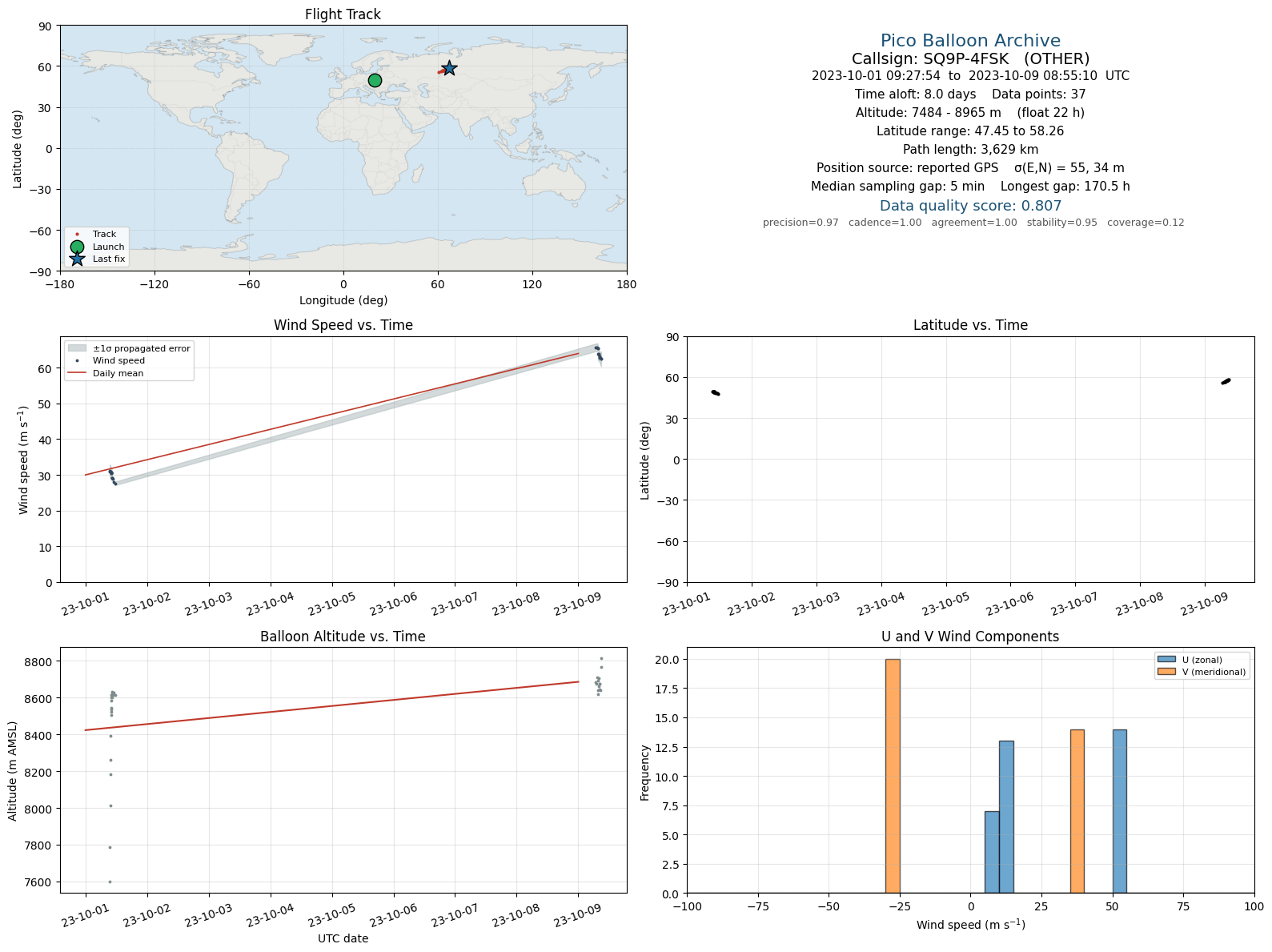The height and width of the screenshot is (952, 1272).
Task: Click the U (zonal) legend label
Action: tap(1202, 661)
